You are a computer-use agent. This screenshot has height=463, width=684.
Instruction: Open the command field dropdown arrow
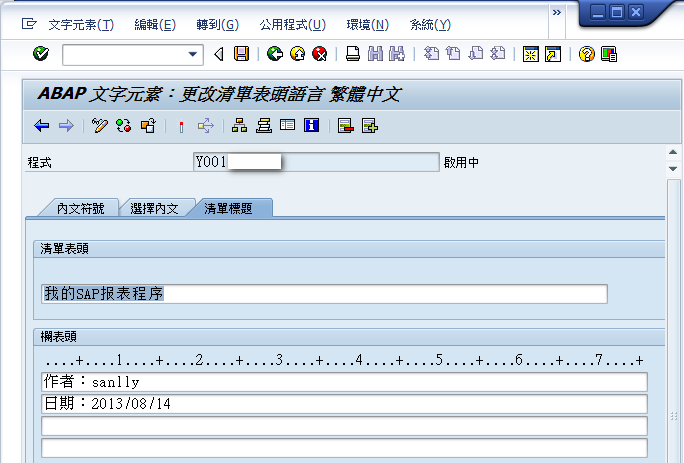point(192,55)
